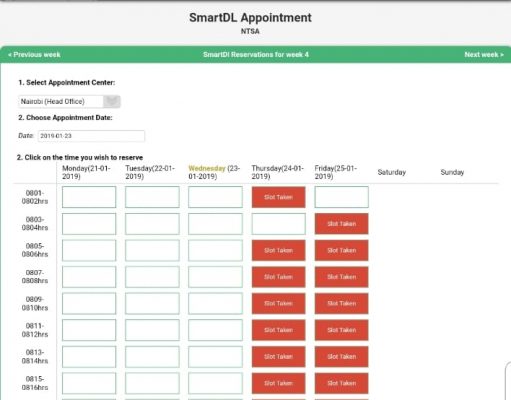The width and height of the screenshot is (511, 400).
Task: Go to Next week
Action: pos(484,55)
